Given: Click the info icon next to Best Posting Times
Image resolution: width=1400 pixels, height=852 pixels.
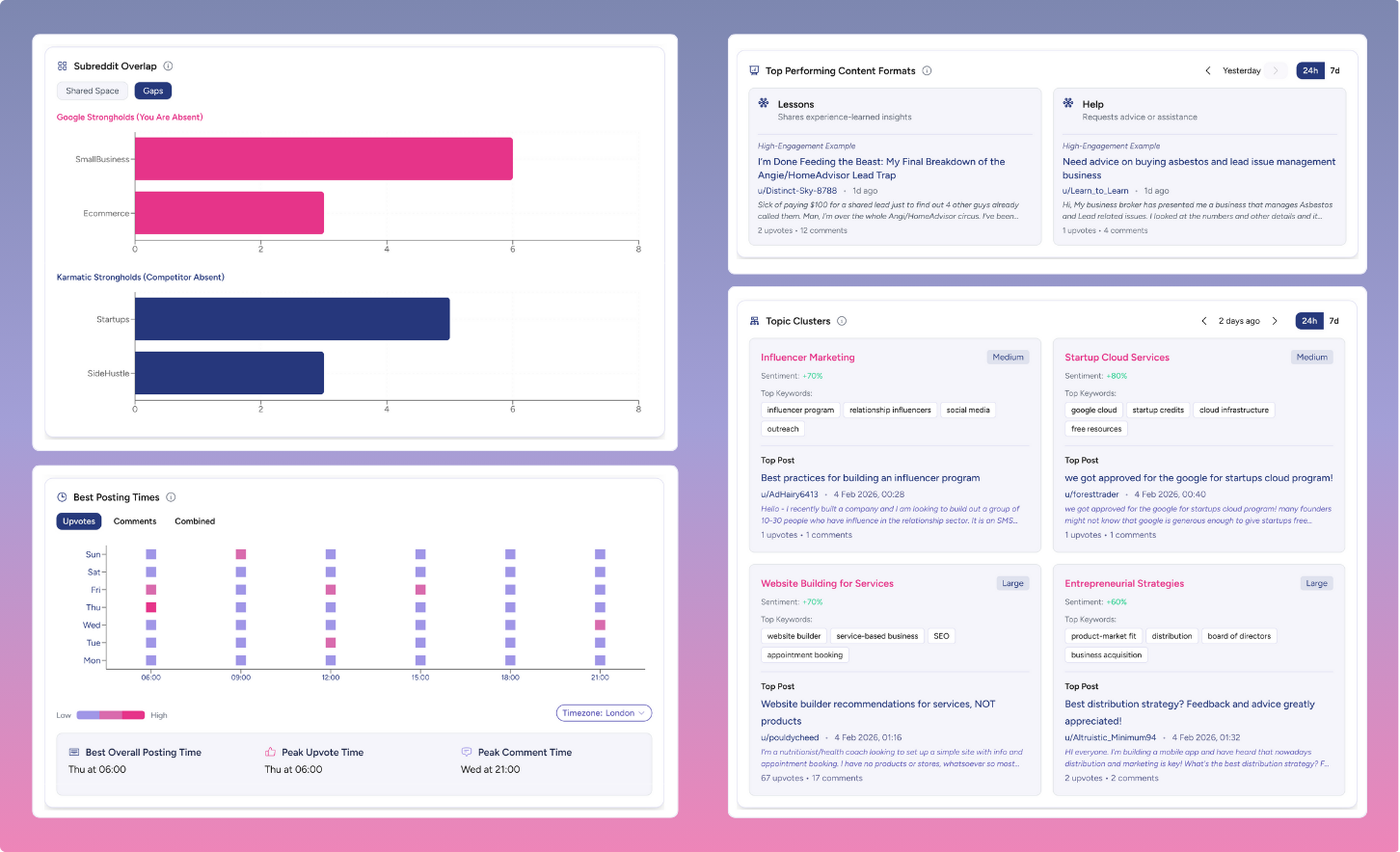Looking at the screenshot, I should pyautogui.click(x=171, y=497).
